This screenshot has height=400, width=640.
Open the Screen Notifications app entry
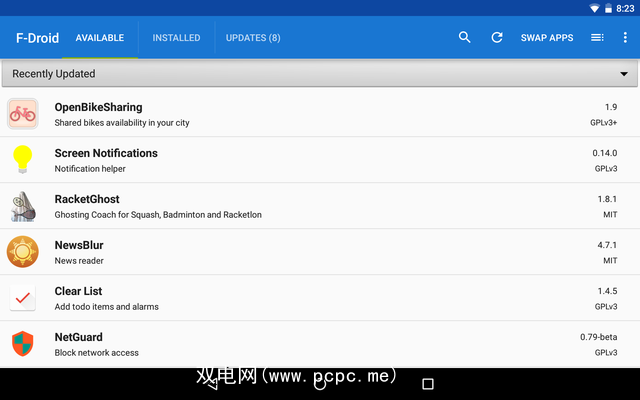point(320,160)
